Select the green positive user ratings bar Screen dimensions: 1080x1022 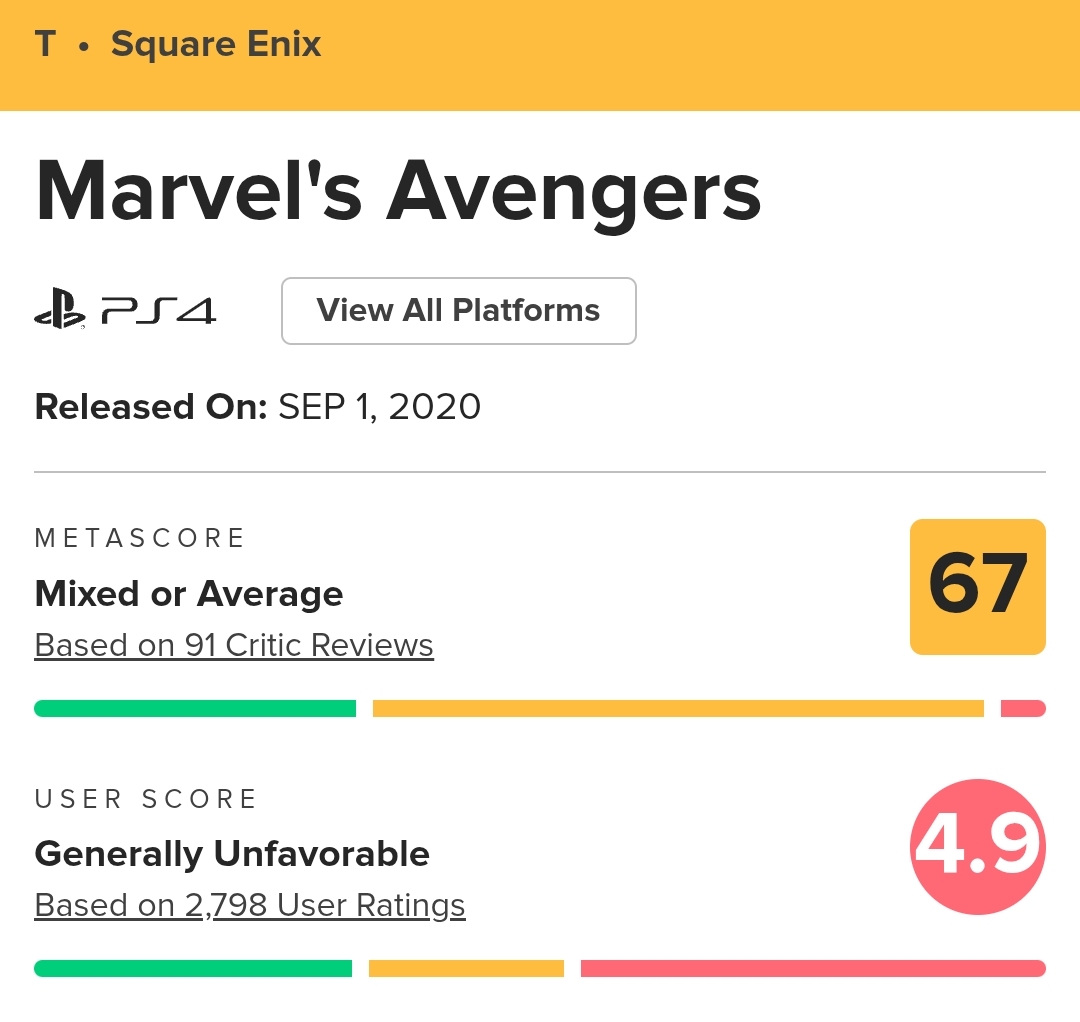pyautogui.click(x=193, y=968)
